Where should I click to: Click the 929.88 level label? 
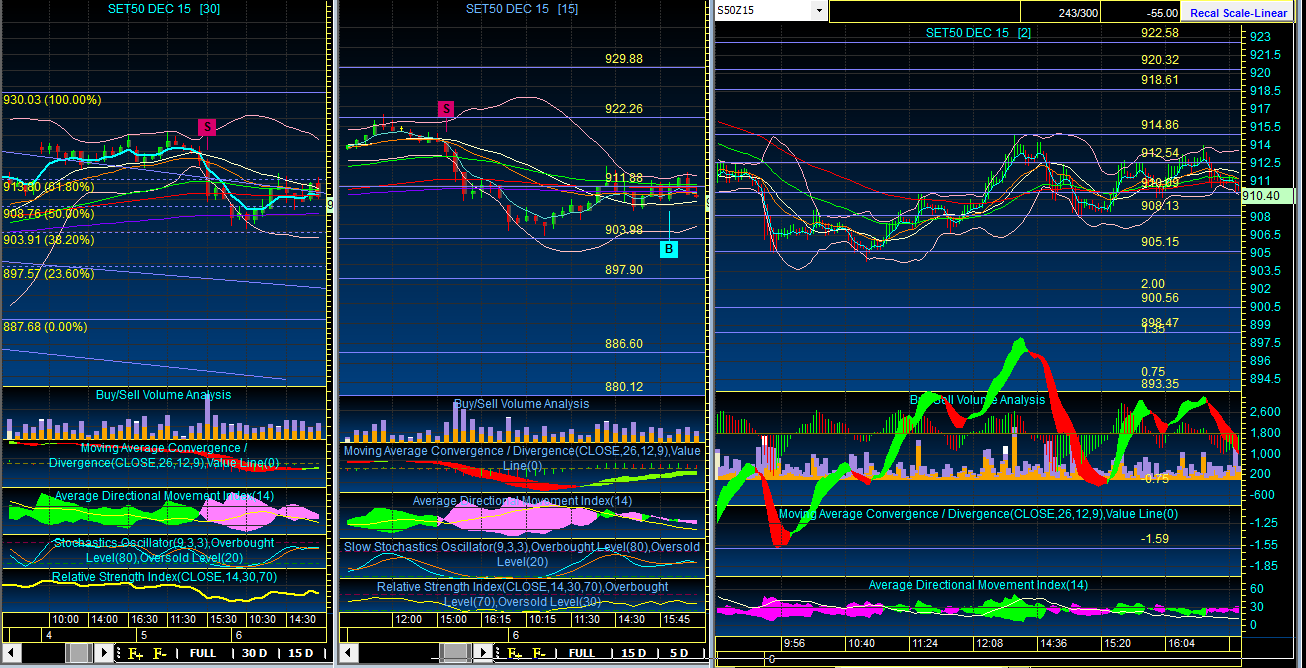(624, 59)
